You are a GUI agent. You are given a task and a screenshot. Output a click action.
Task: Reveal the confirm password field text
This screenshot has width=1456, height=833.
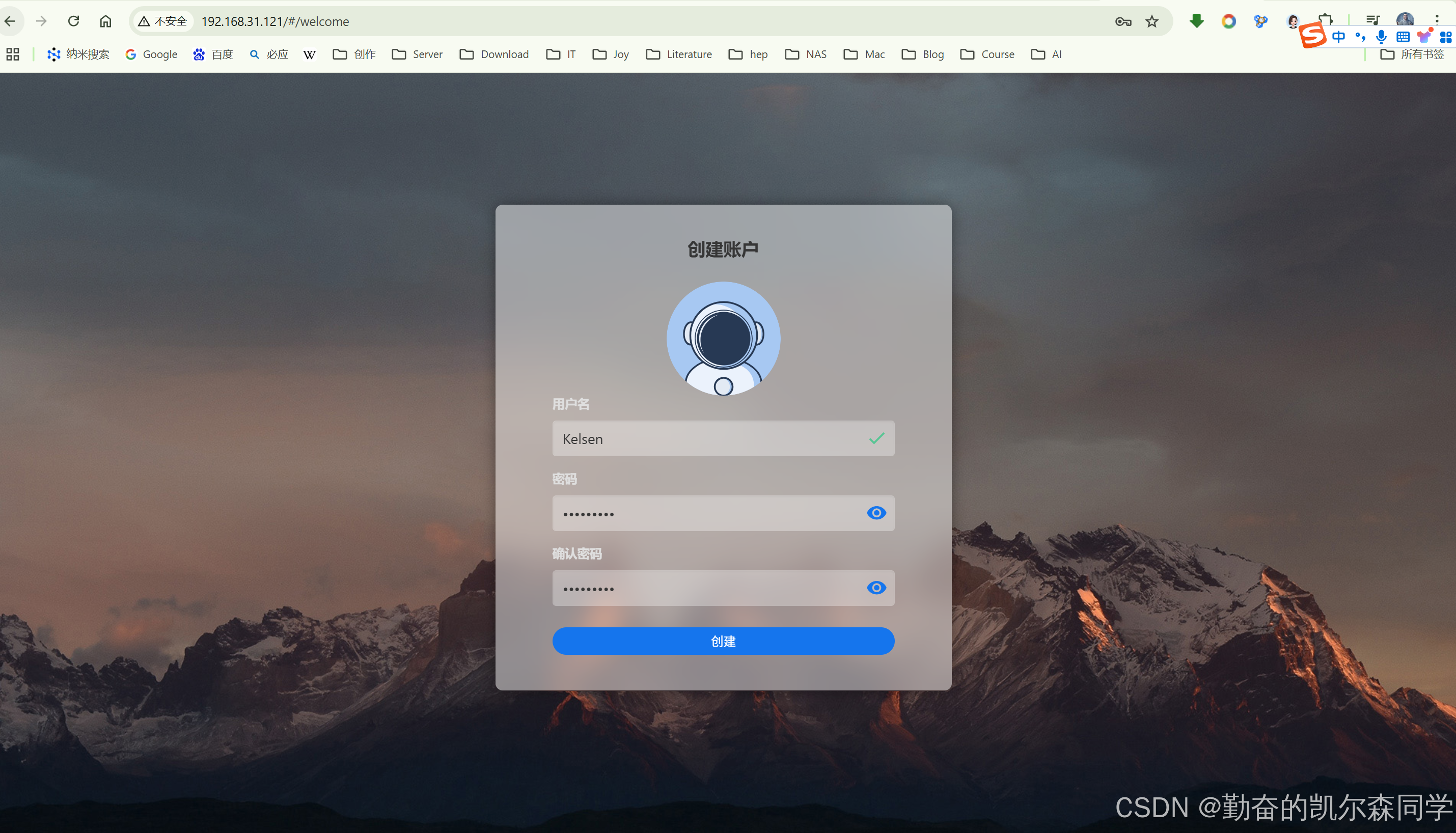pyautogui.click(x=876, y=588)
